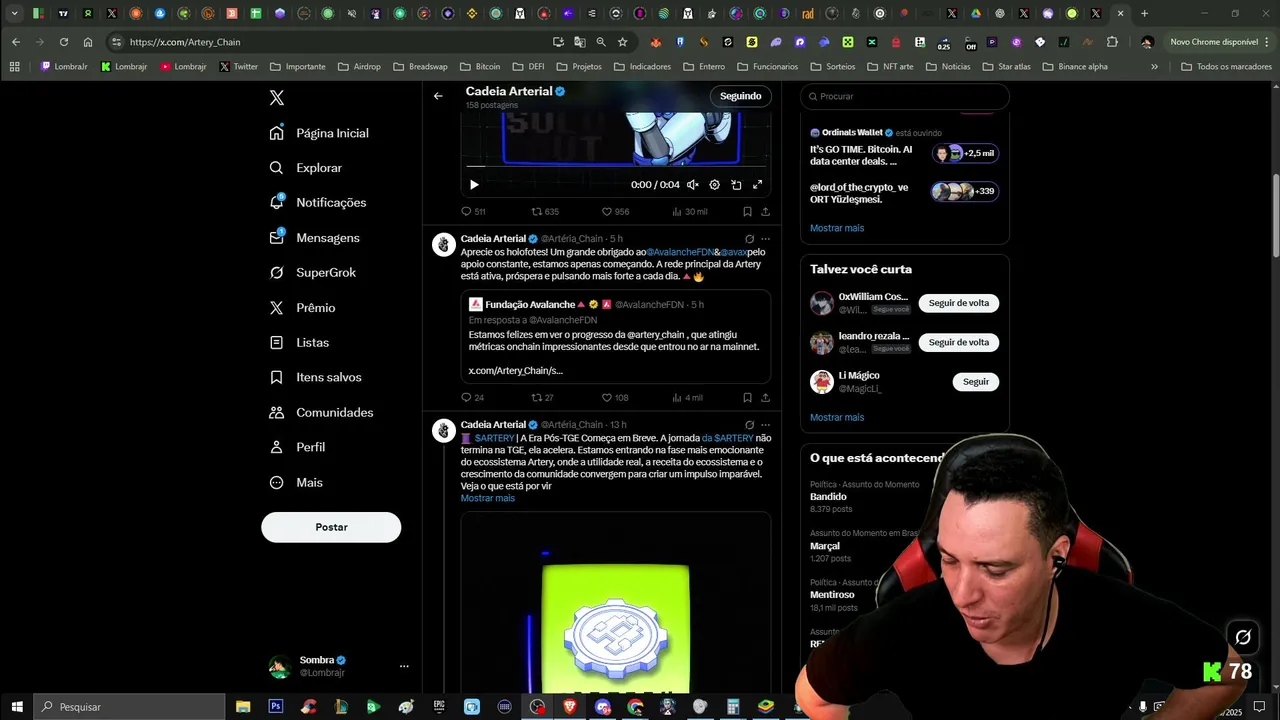
Task: Open the Explorar page
Action: (x=306, y=168)
